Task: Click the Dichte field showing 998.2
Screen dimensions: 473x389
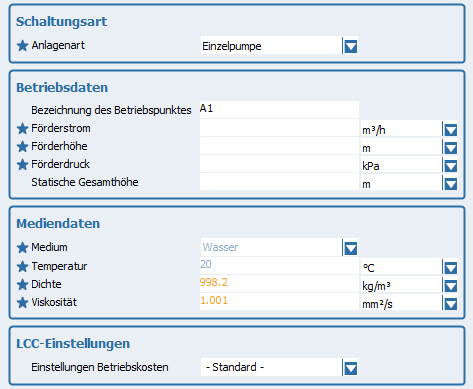Action: click(279, 284)
